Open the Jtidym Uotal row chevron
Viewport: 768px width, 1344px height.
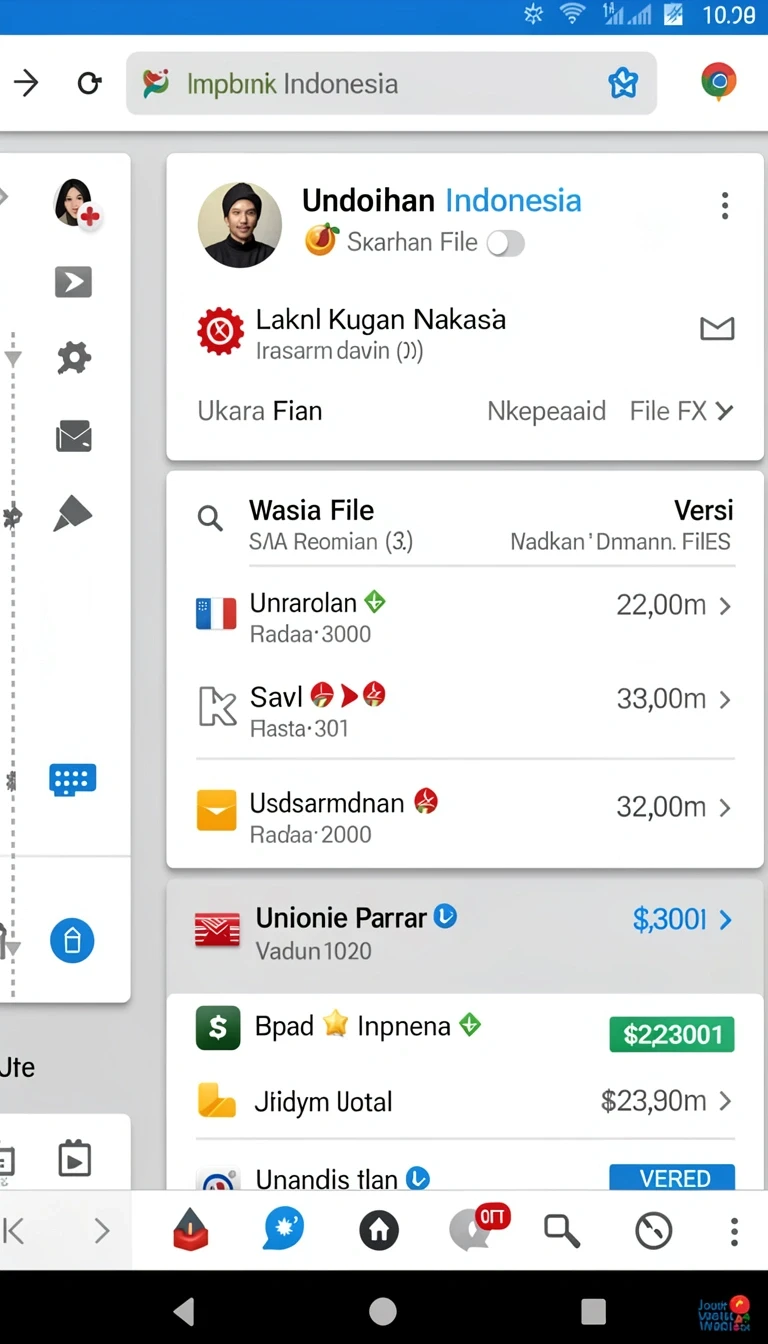tap(725, 1101)
